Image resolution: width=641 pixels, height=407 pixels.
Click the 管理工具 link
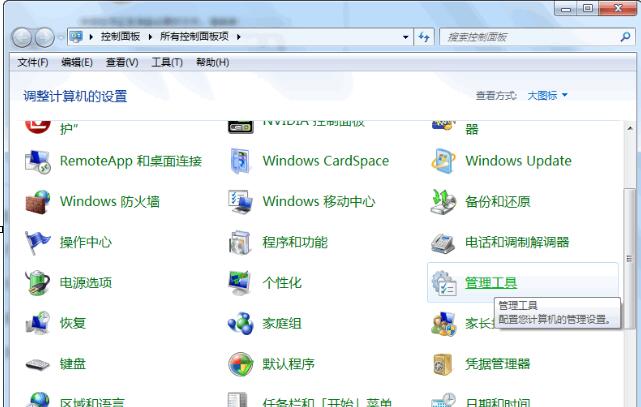click(x=490, y=283)
